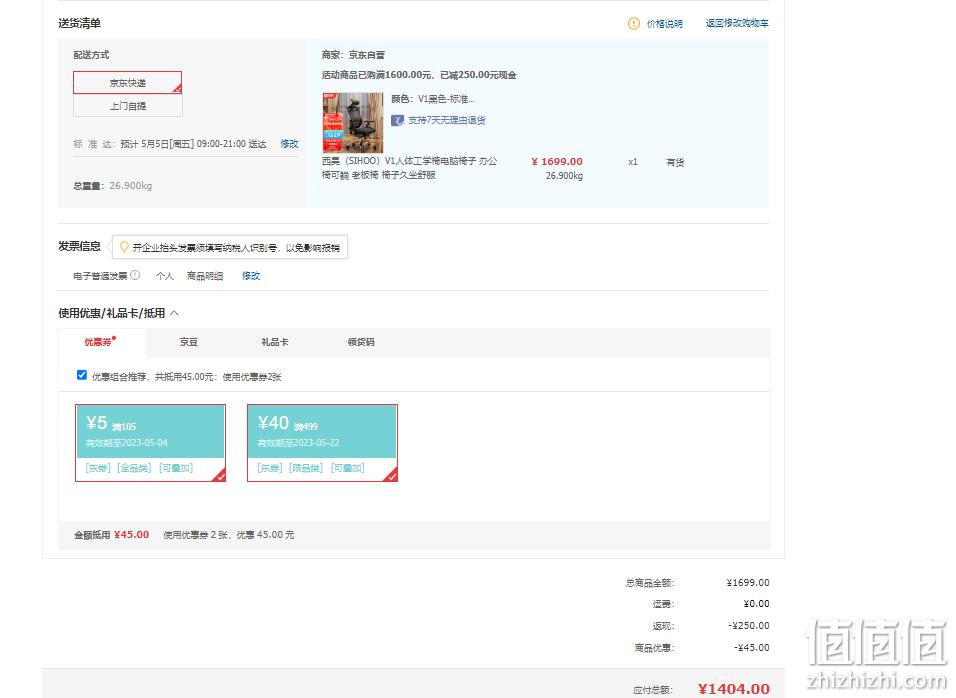The width and height of the screenshot is (956, 698).
Task: Switch to the 优惠券 tab
Action: [101, 342]
